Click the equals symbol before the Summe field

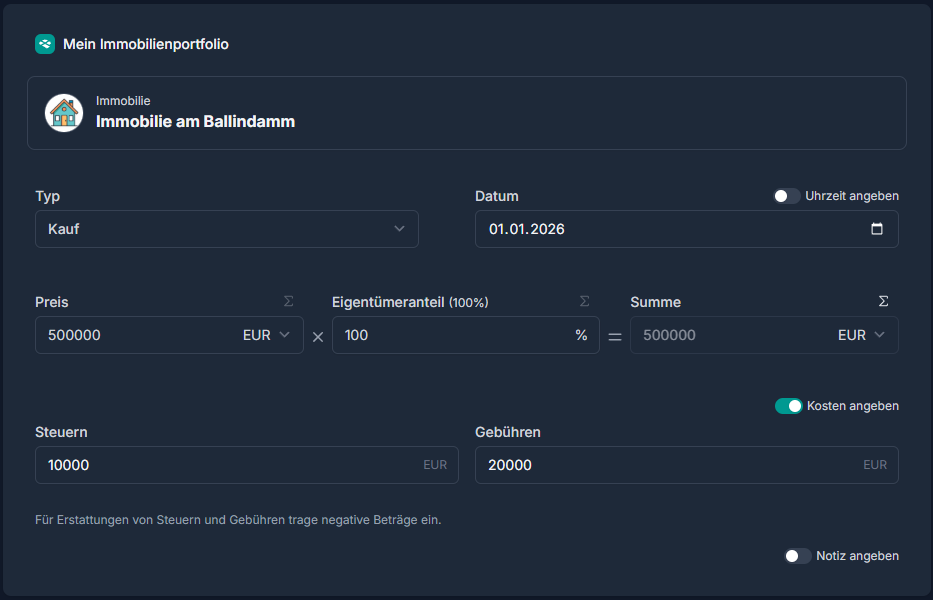point(613,335)
